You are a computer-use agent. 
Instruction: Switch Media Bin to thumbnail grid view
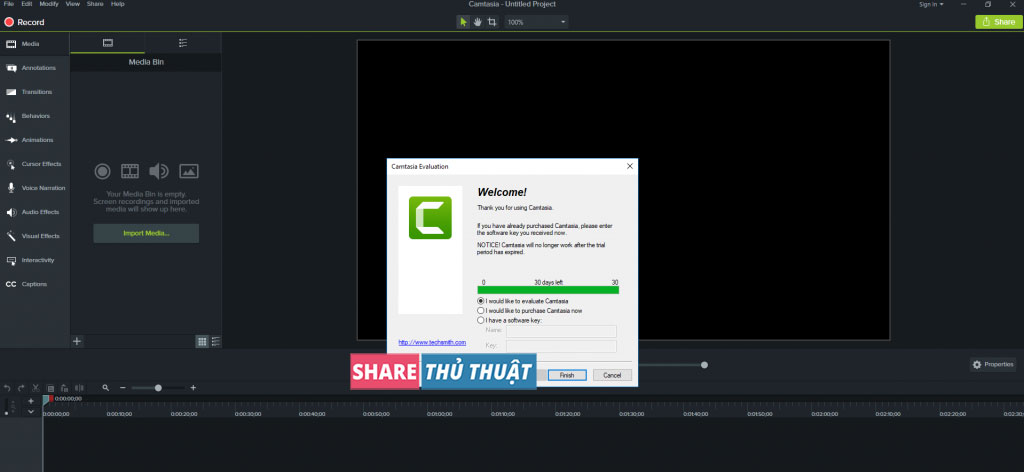coord(202,341)
